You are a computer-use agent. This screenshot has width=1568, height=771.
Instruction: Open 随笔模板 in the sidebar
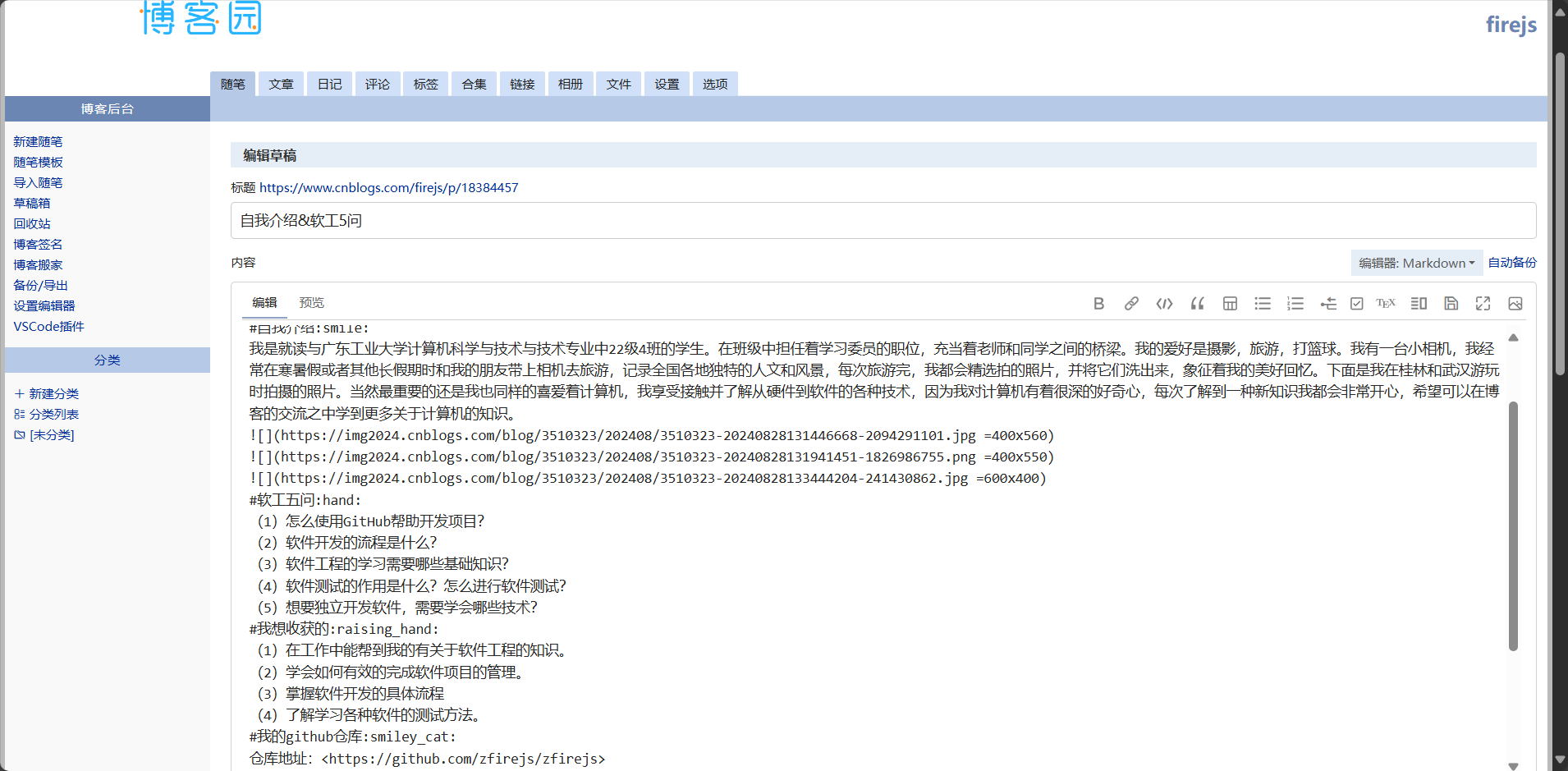point(38,163)
